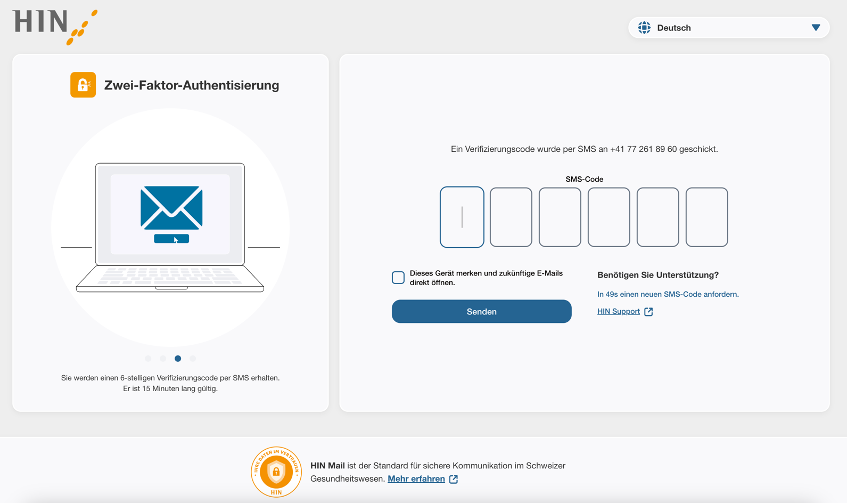
Task: Click the orange HIN shield badge in the footer
Action: [277, 472]
